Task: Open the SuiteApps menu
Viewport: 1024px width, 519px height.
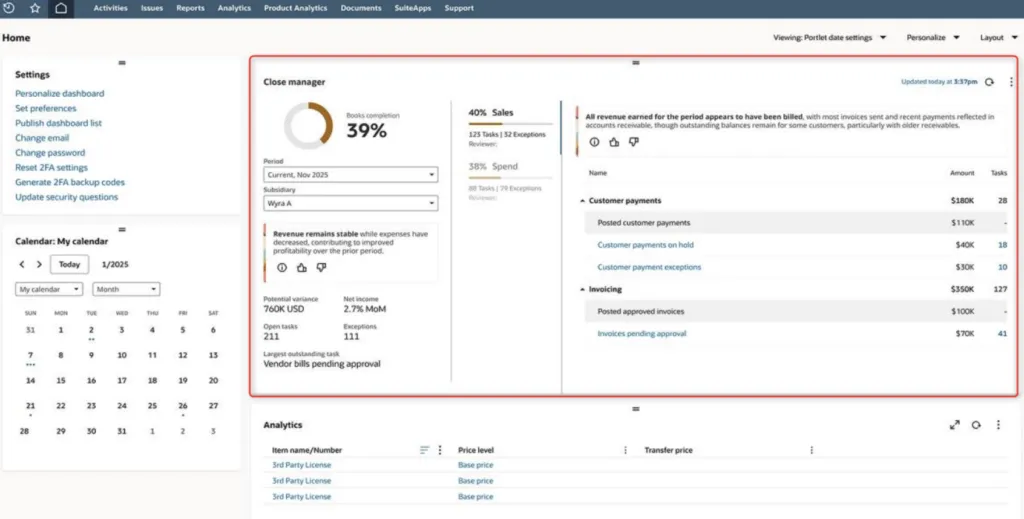Action: pyautogui.click(x=413, y=8)
